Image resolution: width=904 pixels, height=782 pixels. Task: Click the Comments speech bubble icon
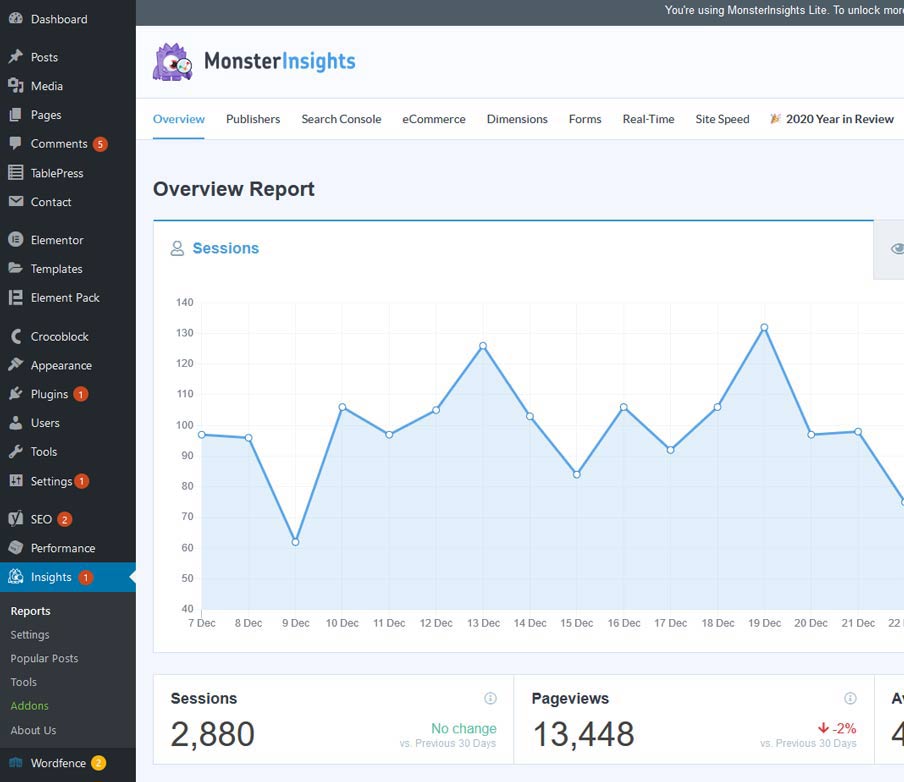tap(16, 144)
